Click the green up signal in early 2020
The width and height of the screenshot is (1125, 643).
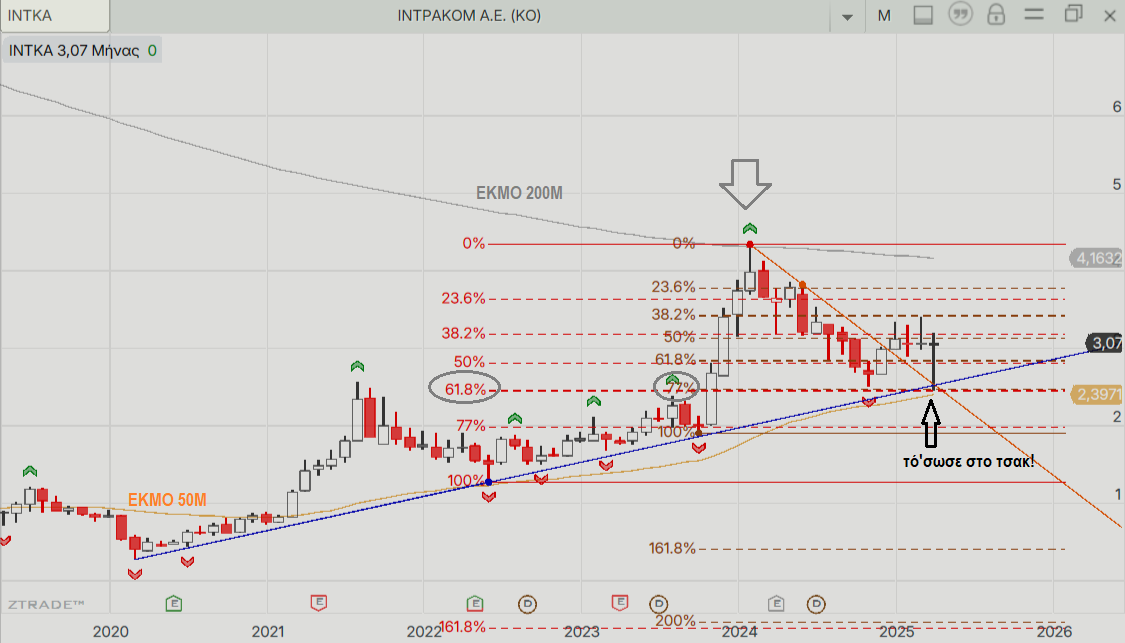(29, 471)
